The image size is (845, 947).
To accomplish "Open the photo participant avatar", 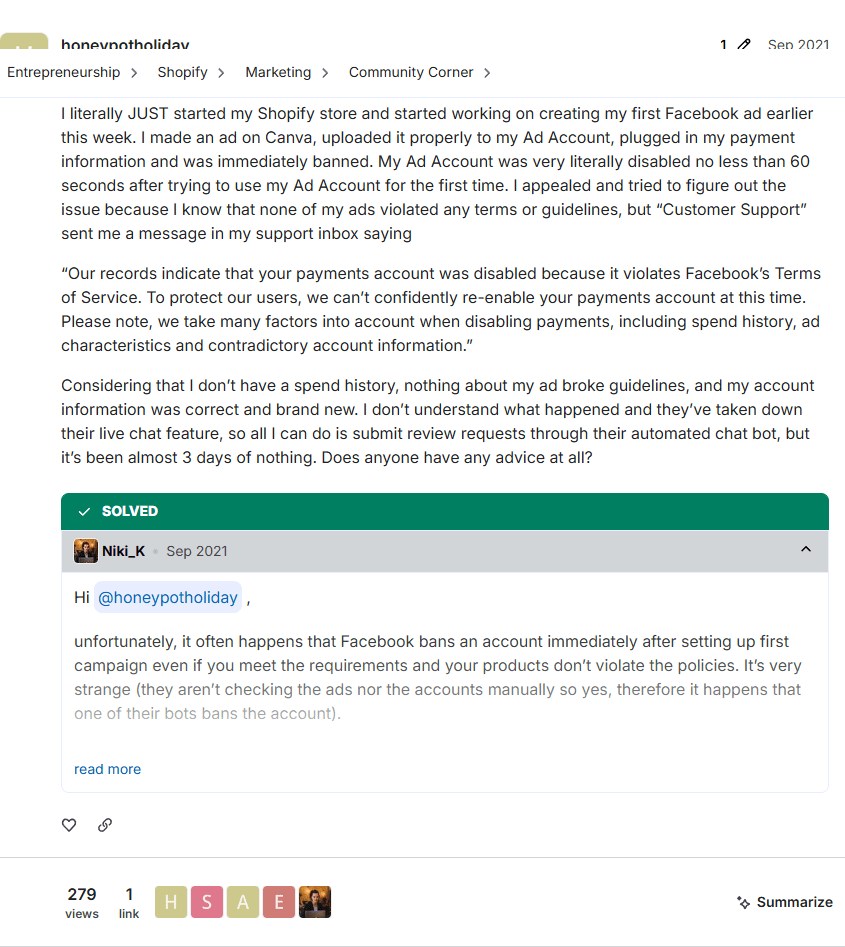I will (315, 902).
